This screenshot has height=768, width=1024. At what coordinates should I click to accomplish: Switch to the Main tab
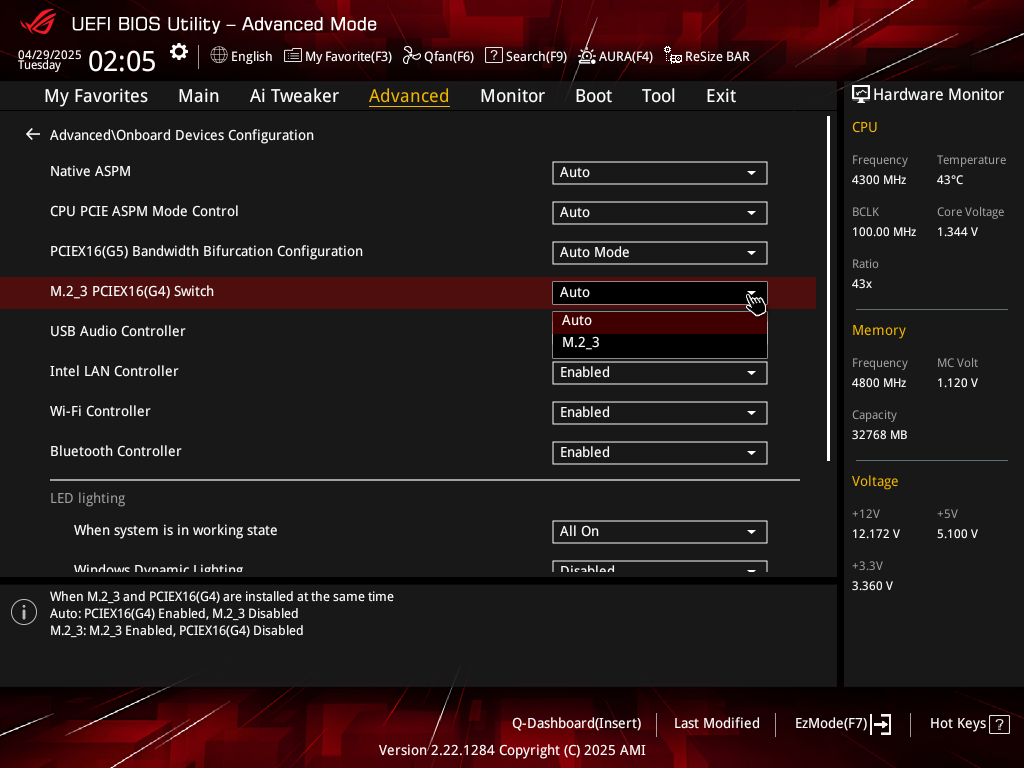coord(199,96)
